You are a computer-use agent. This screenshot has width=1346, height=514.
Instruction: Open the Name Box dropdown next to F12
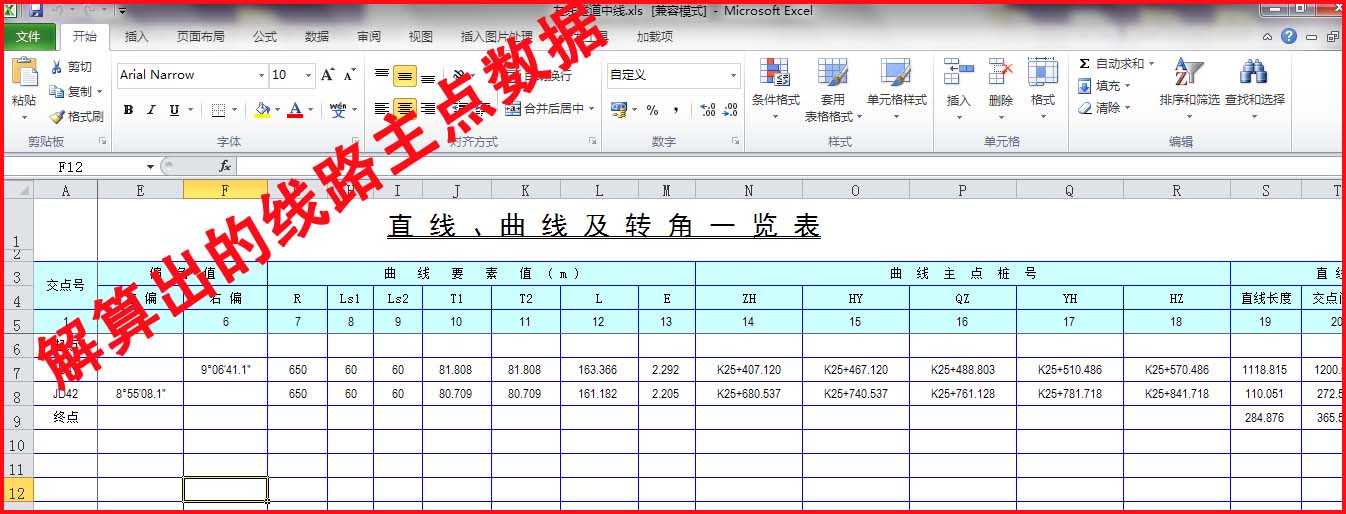tap(151, 166)
